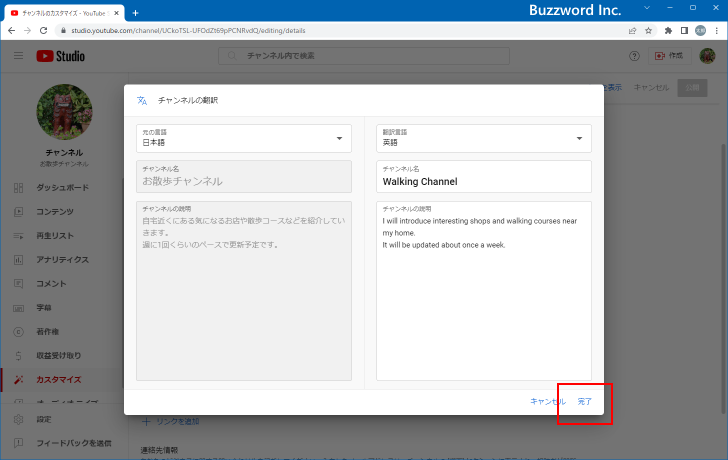Open the hamburger navigation menu
The width and height of the screenshot is (728, 460).
point(19,56)
